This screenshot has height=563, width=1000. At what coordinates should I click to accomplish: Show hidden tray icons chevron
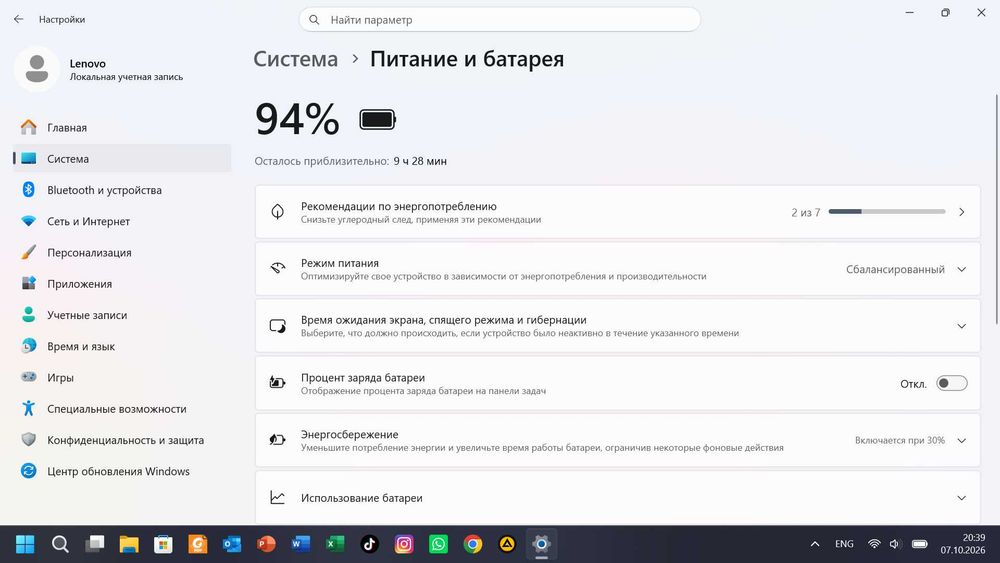point(814,544)
